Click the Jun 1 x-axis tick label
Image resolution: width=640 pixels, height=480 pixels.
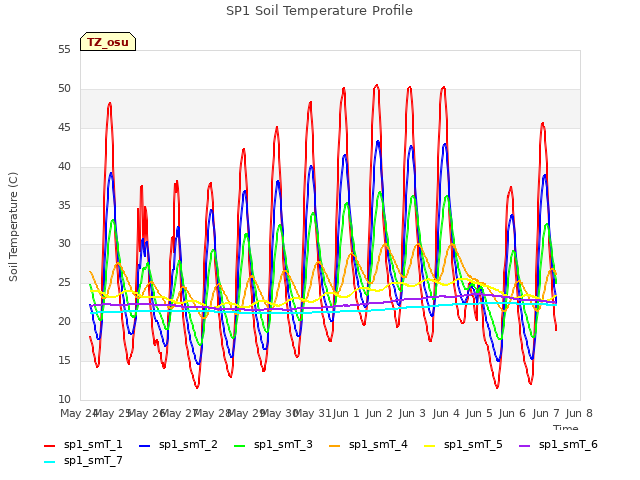pos(346,413)
